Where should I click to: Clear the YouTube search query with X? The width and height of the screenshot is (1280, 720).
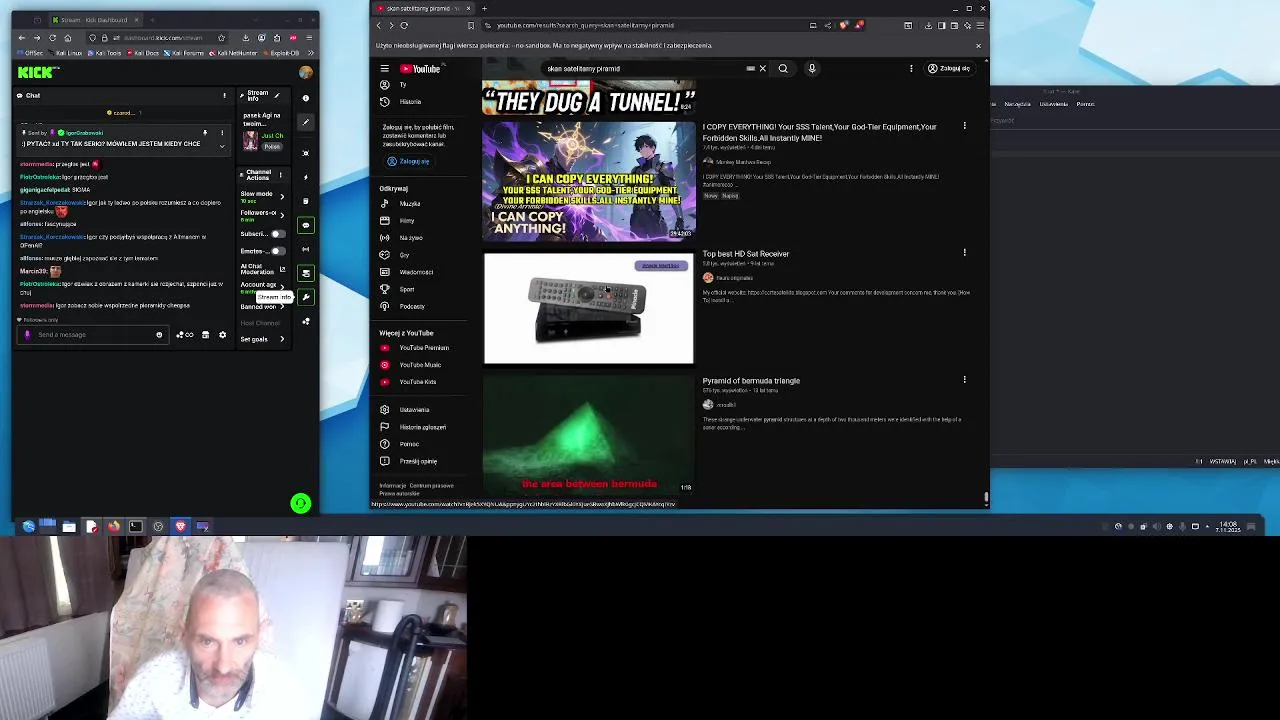(762, 69)
